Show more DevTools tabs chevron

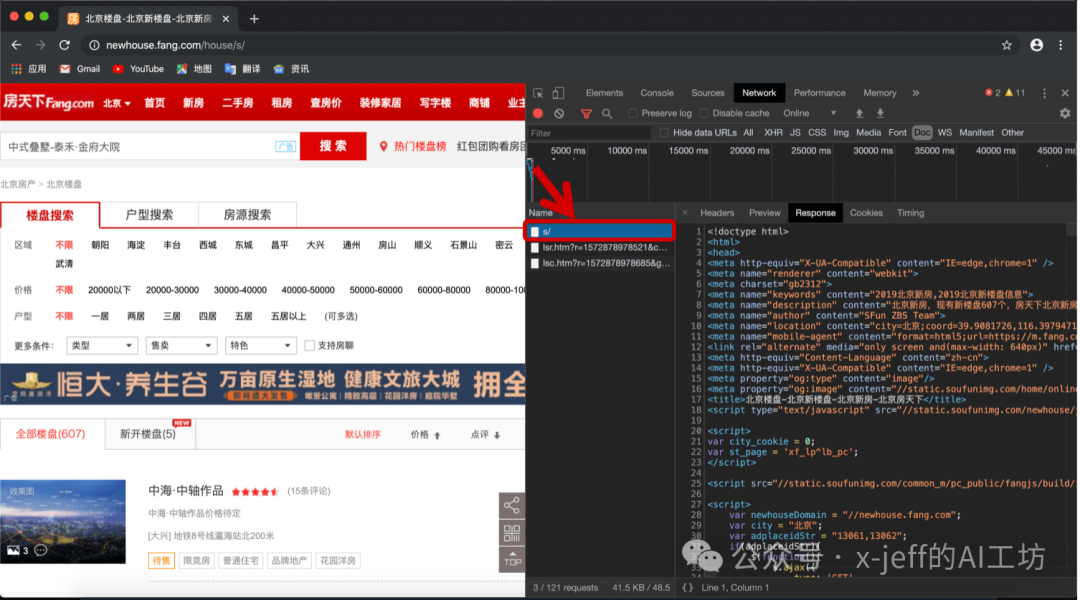tap(915, 93)
